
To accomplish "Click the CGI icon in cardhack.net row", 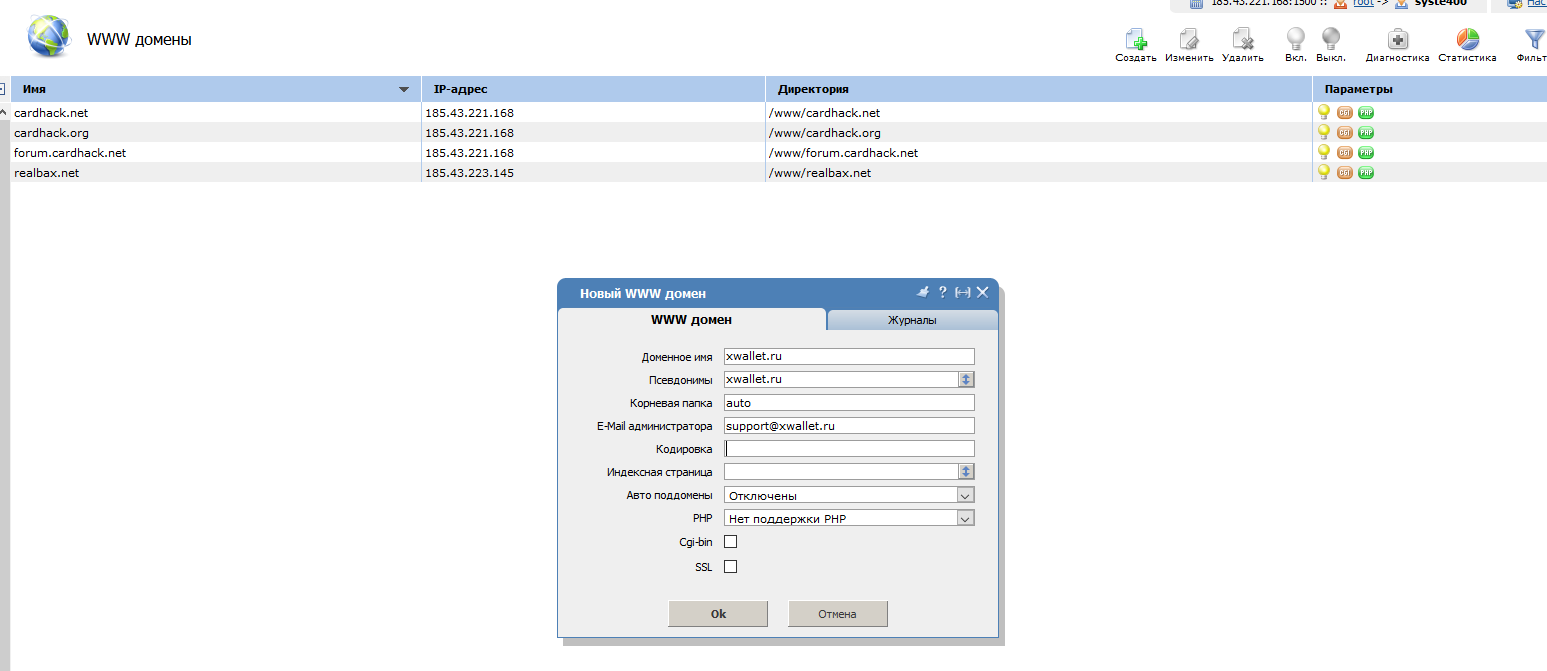I will coord(1345,113).
